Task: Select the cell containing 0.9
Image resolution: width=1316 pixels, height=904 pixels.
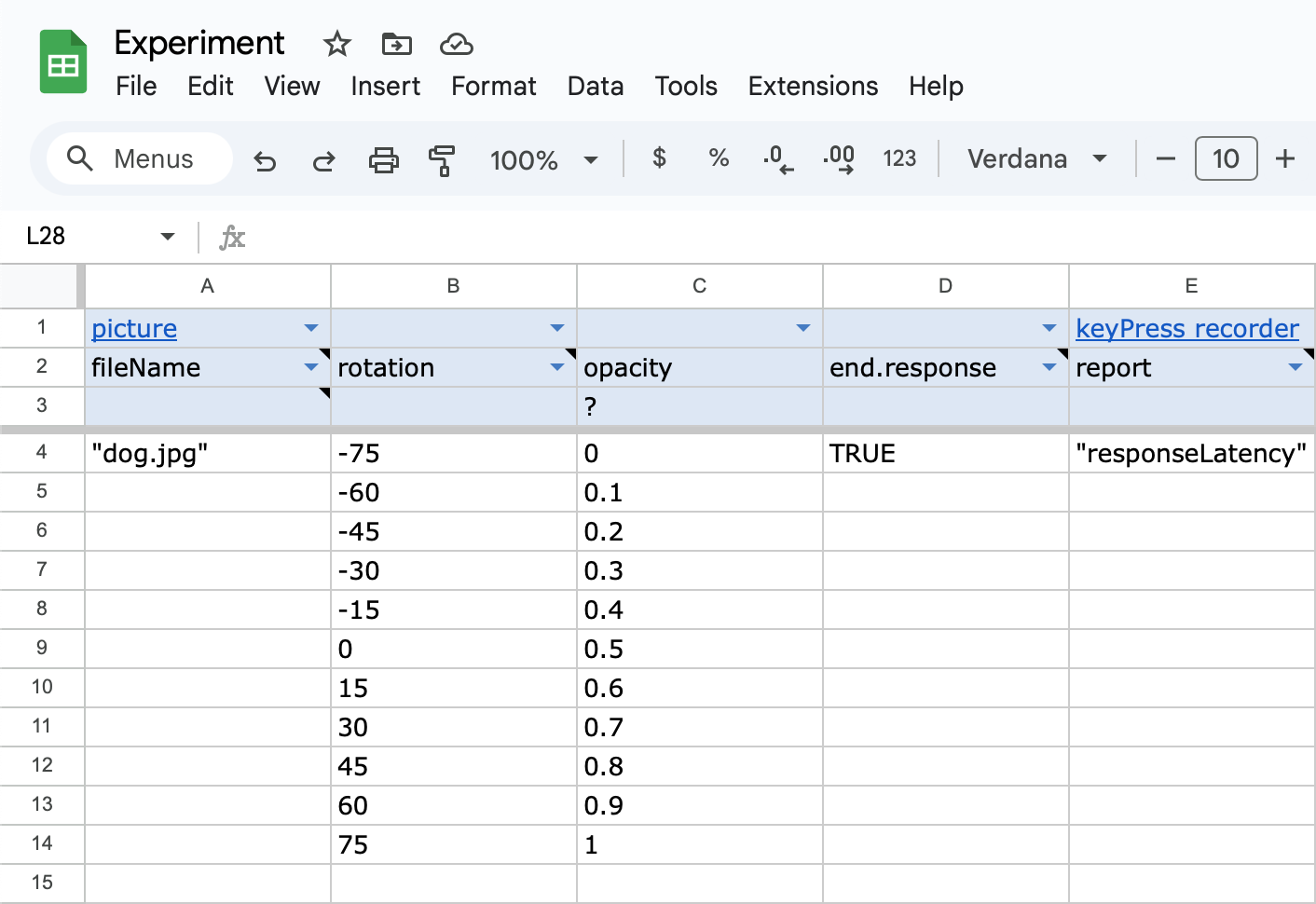Action: tap(700, 805)
